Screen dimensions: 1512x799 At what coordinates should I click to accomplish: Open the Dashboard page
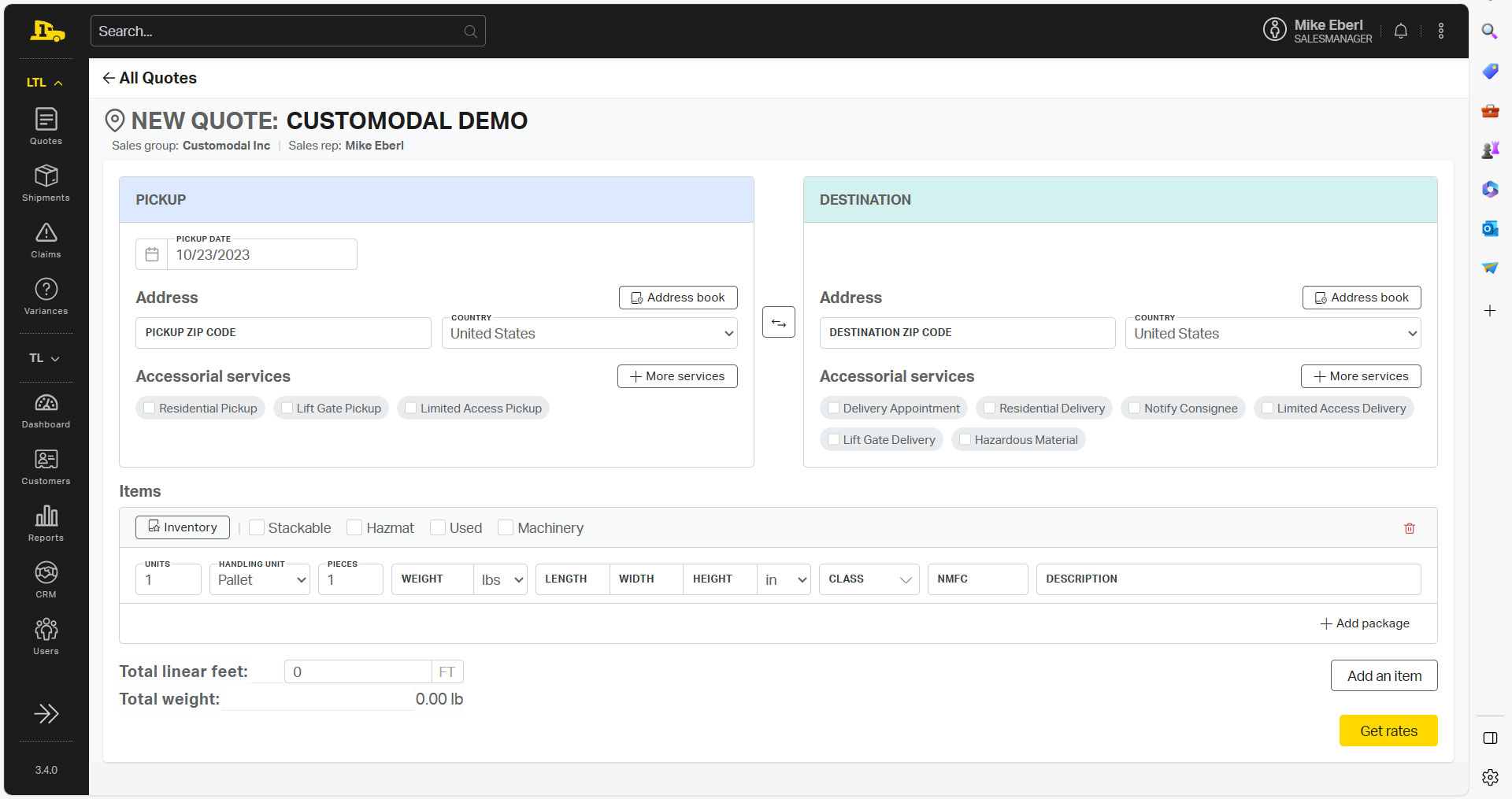coord(46,411)
